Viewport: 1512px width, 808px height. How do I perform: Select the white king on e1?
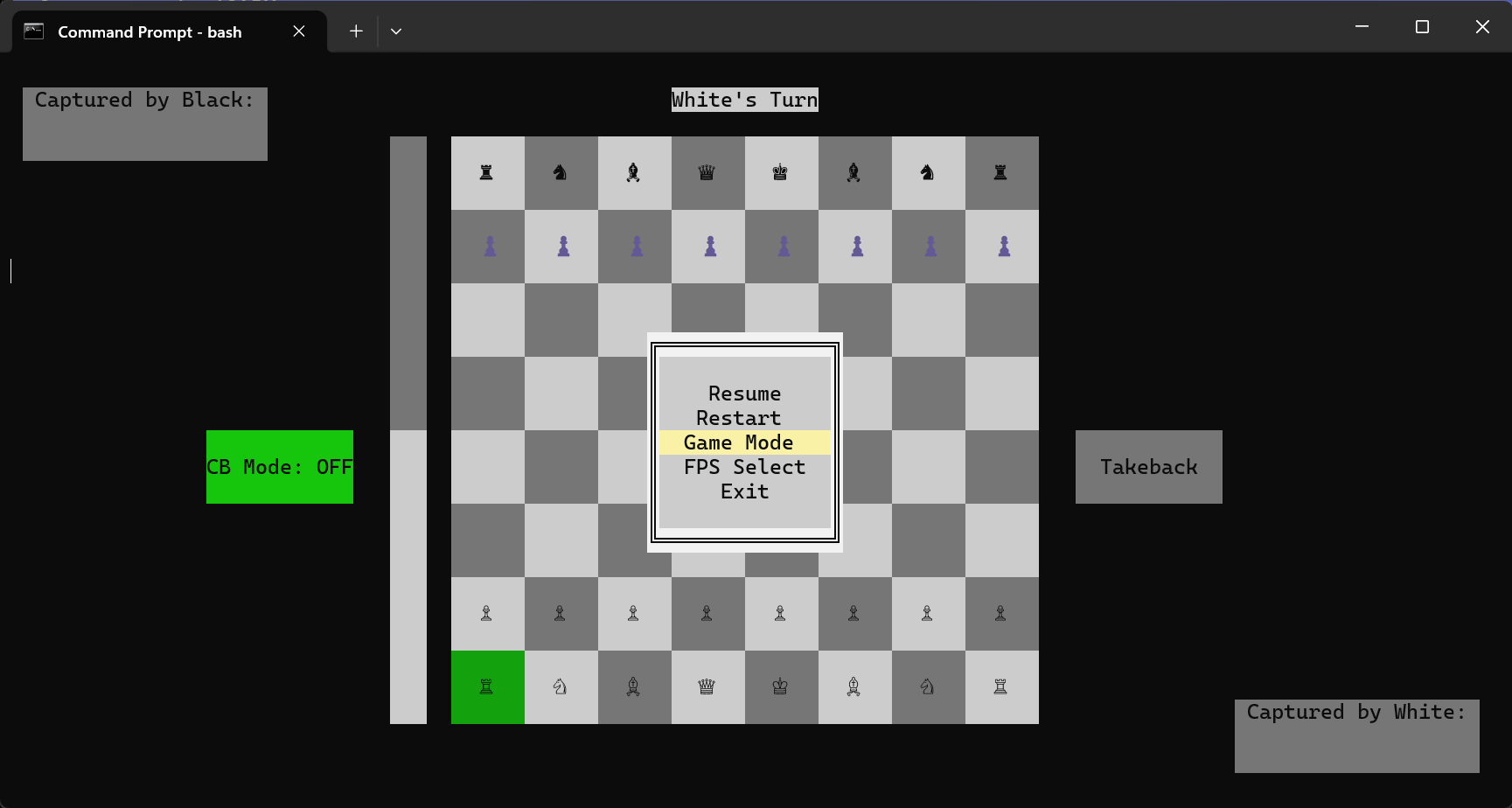click(781, 688)
